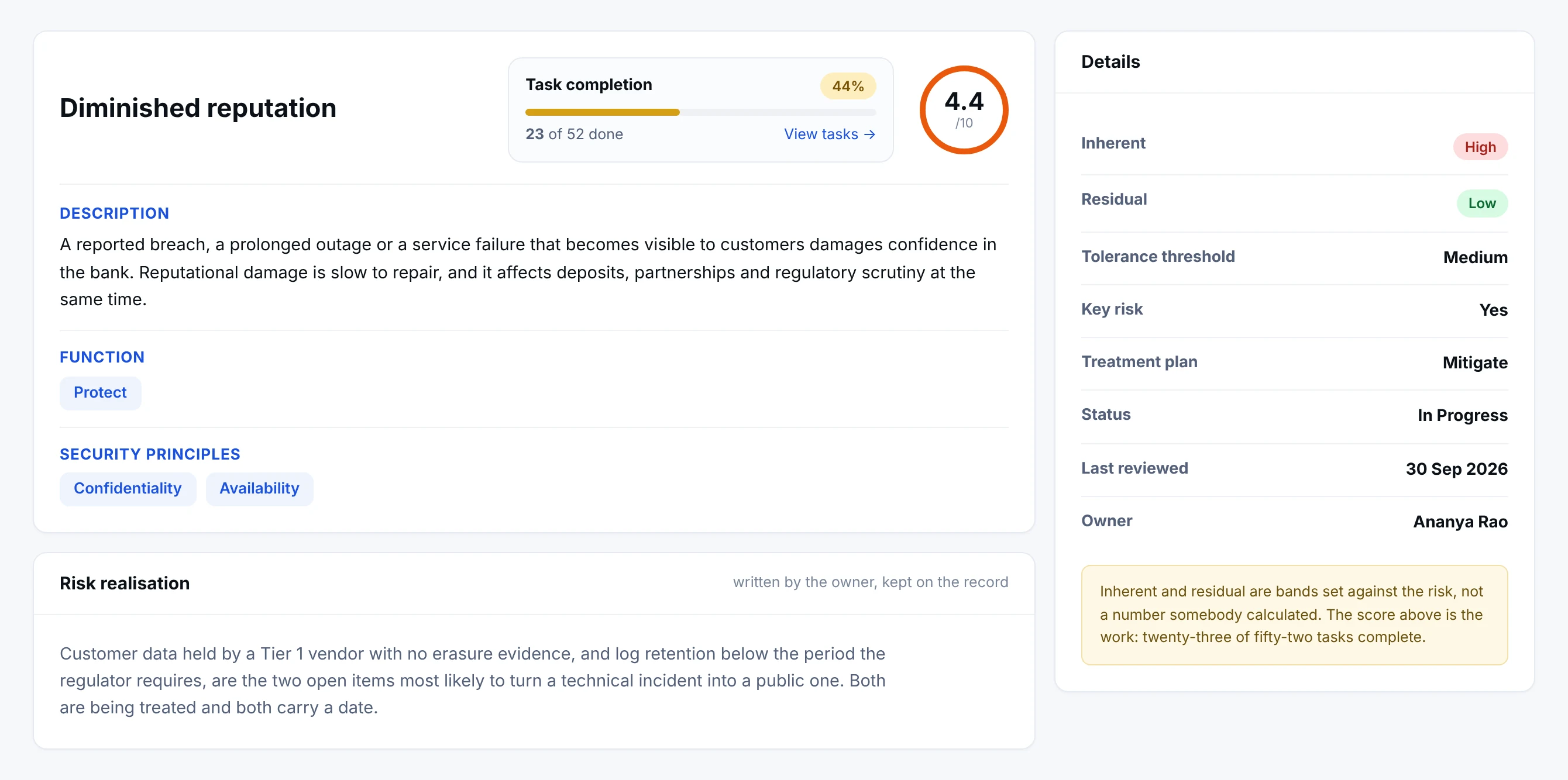1568x780 pixels.
Task: Click the Last reviewed label
Action: pyautogui.click(x=1134, y=468)
